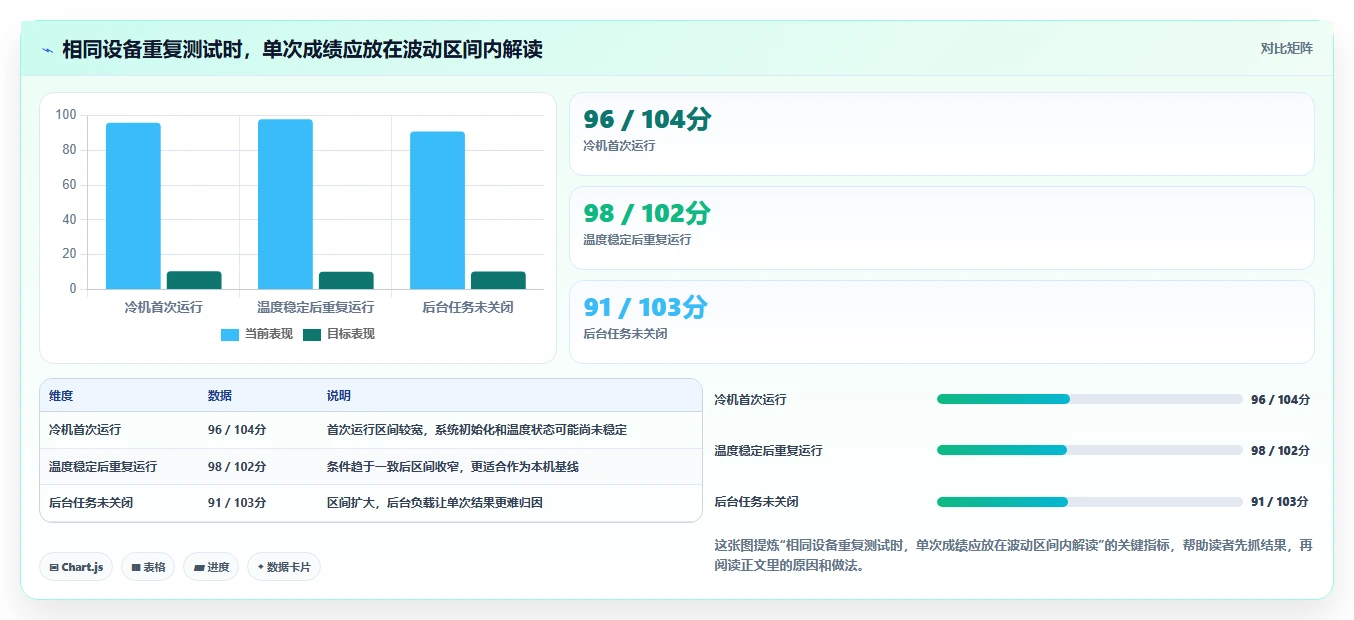The image size is (1354, 620).
Task: Click the progress bar for 冷机首次运行
Action: pyautogui.click(x=1090, y=399)
